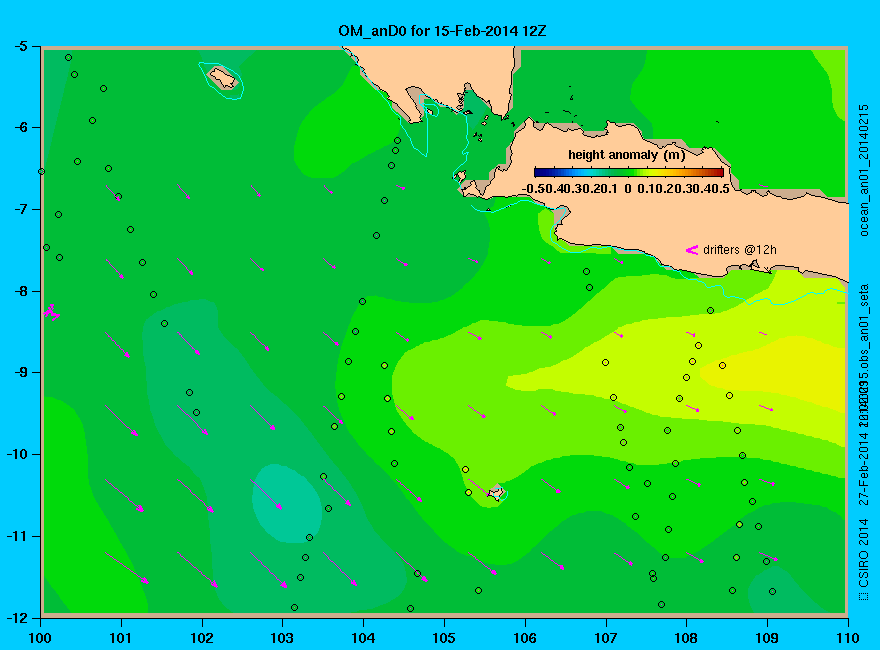
Task: Click the "height anomaly (m)" colorbar label
Action: tap(626, 155)
